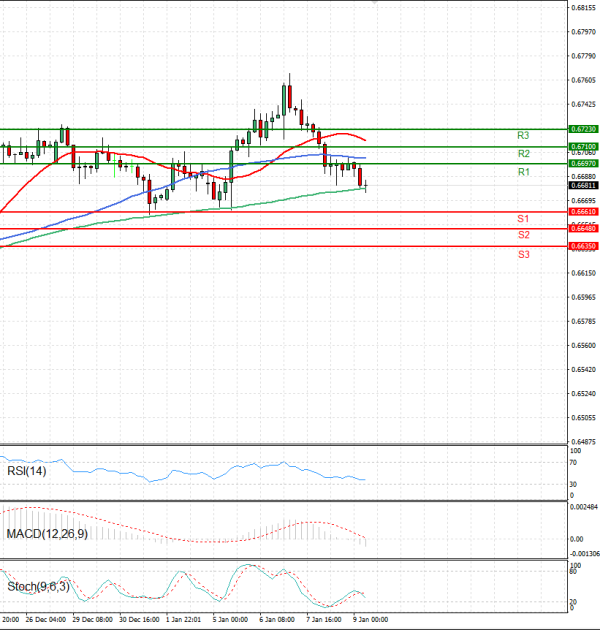Click the green 0.67100 price tag
Screen dimensions: 600x630
[583, 146]
